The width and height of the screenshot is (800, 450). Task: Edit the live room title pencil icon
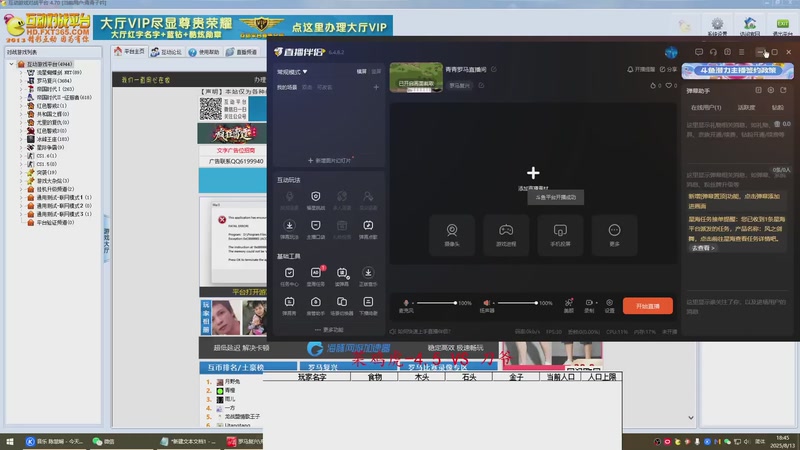point(494,69)
